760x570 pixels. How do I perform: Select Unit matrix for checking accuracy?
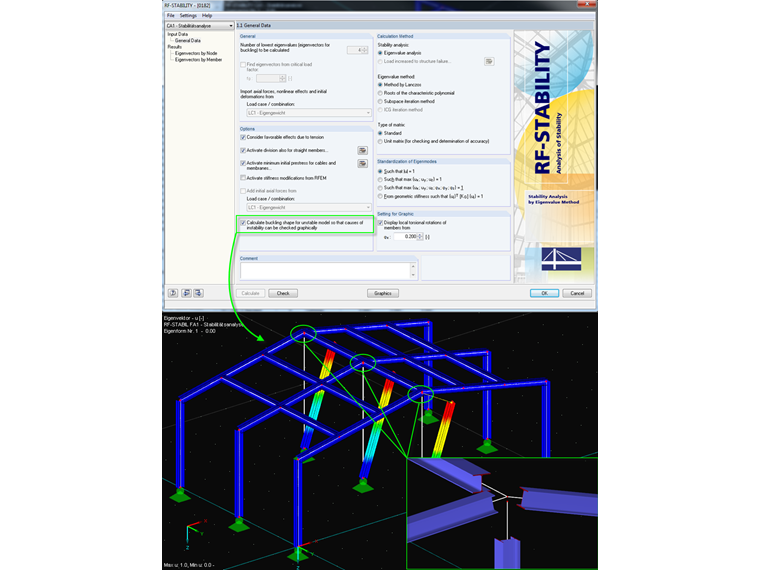click(x=380, y=142)
